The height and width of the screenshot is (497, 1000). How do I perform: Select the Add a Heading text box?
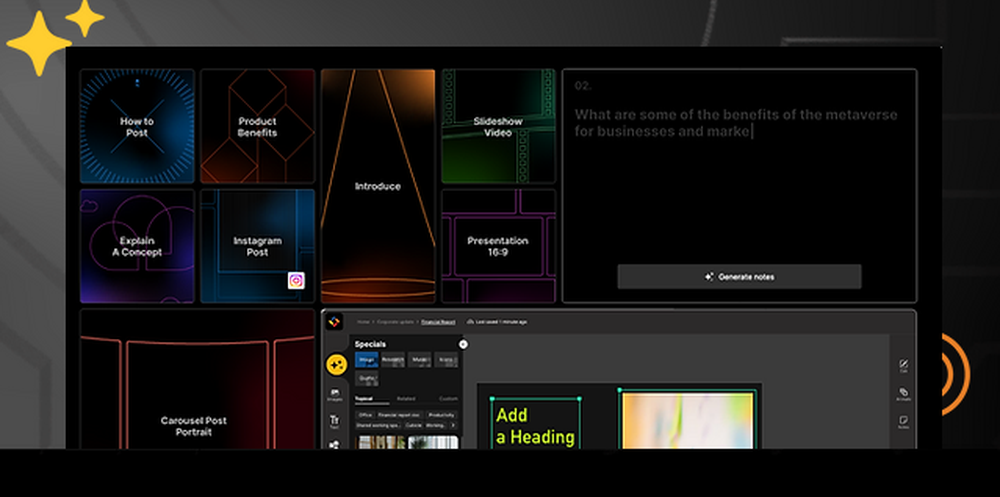536,424
